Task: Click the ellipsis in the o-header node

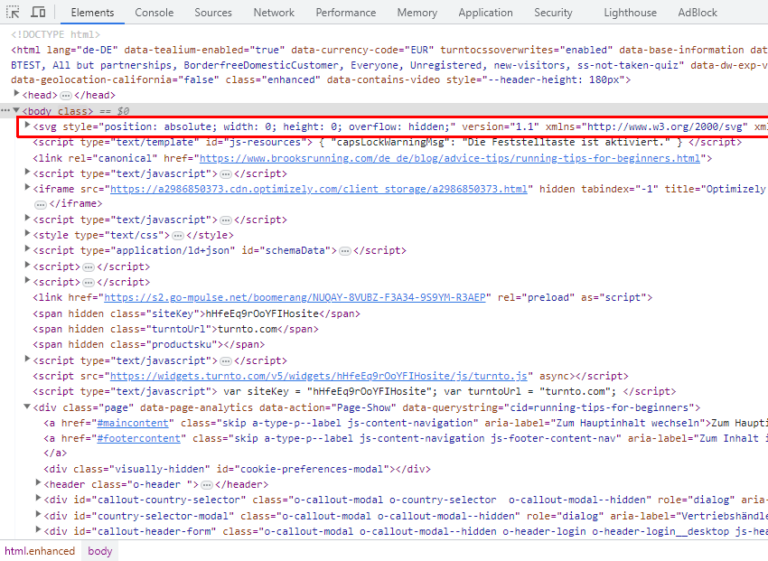Action: click(x=207, y=485)
